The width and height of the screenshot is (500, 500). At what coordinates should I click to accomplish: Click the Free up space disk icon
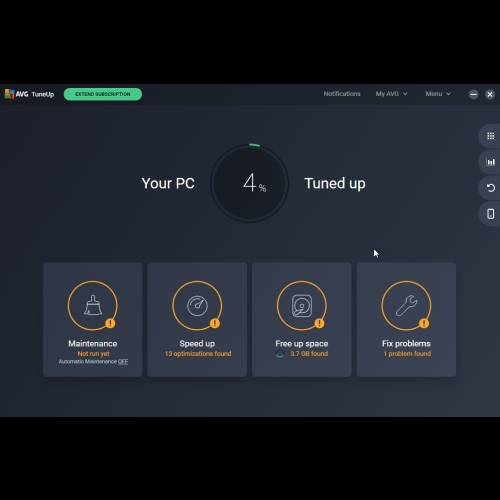(302, 305)
